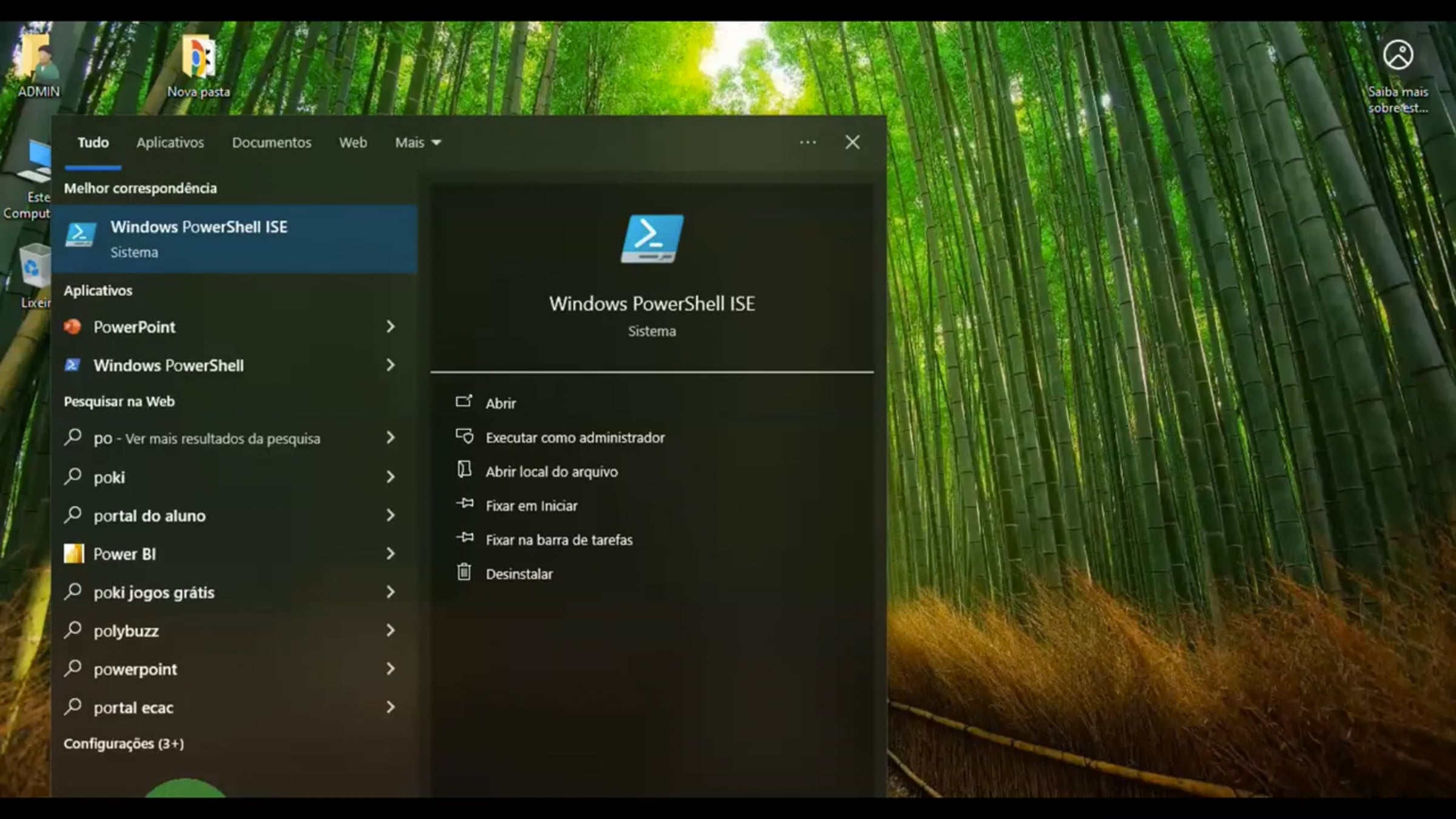Toggle Fixar em Iniciar

(531, 505)
